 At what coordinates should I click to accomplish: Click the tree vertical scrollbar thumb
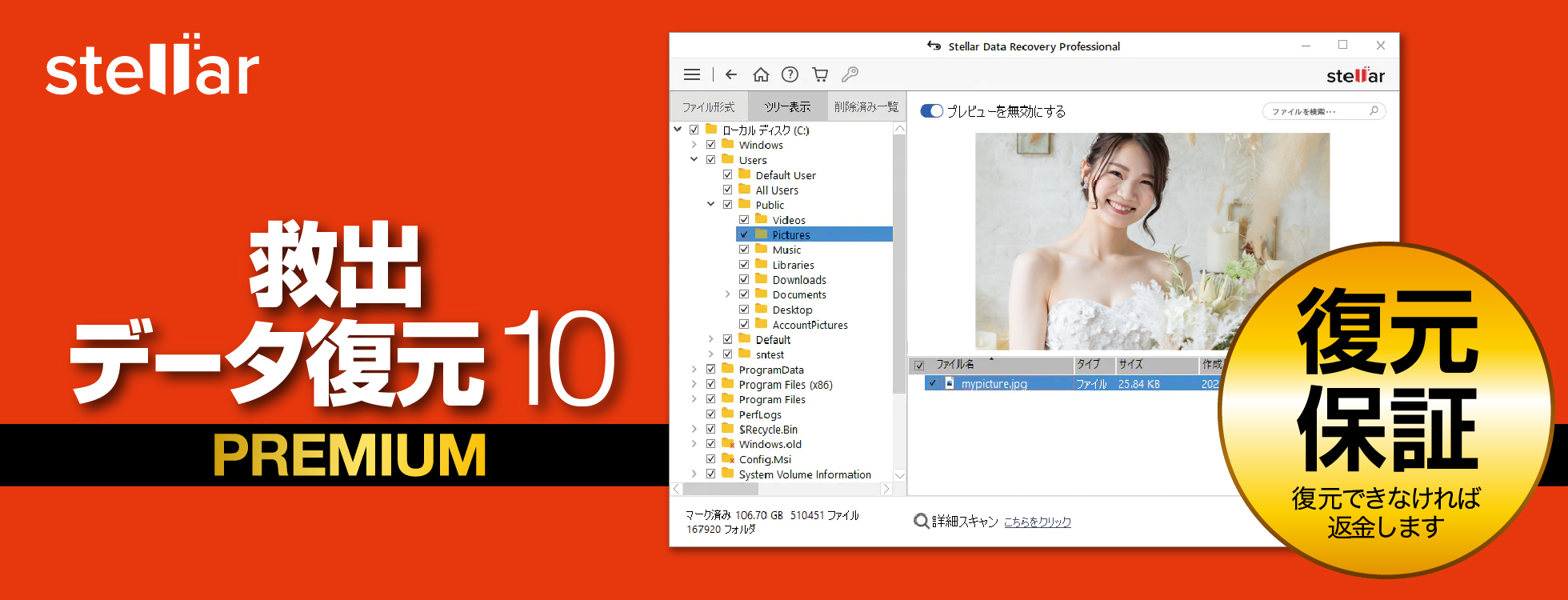click(899, 264)
